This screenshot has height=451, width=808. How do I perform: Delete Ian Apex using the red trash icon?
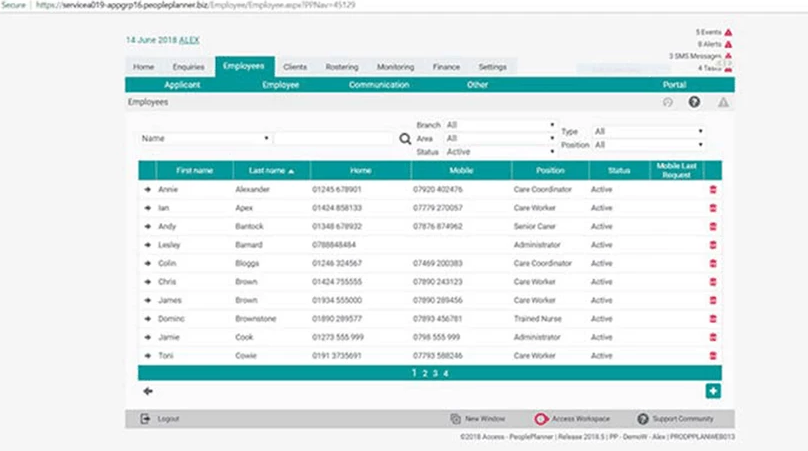pos(713,208)
